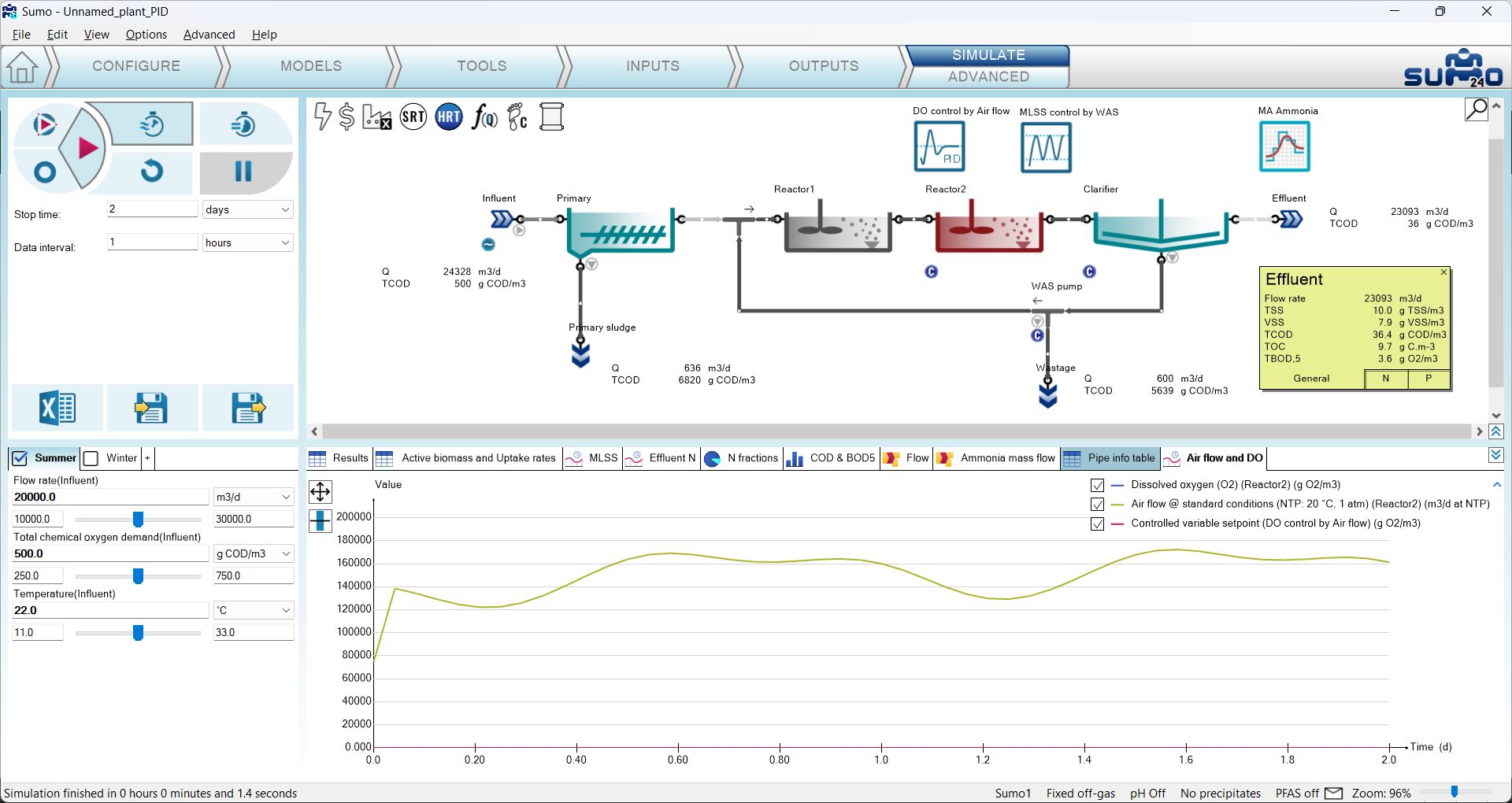Open the MA Ammonia icon
The width and height of the screenshot is (1512, 803).
(x=1284, y=146)
